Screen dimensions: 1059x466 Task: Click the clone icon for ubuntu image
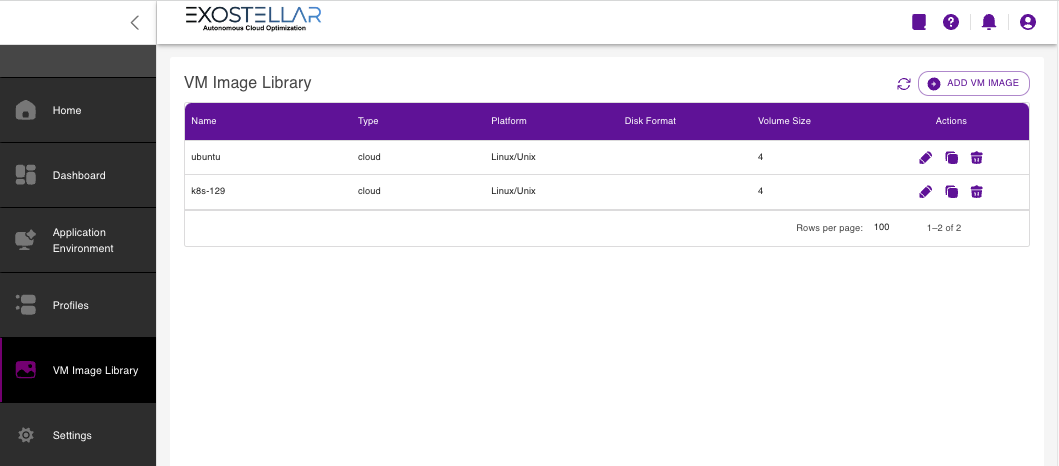pos(951,157)
